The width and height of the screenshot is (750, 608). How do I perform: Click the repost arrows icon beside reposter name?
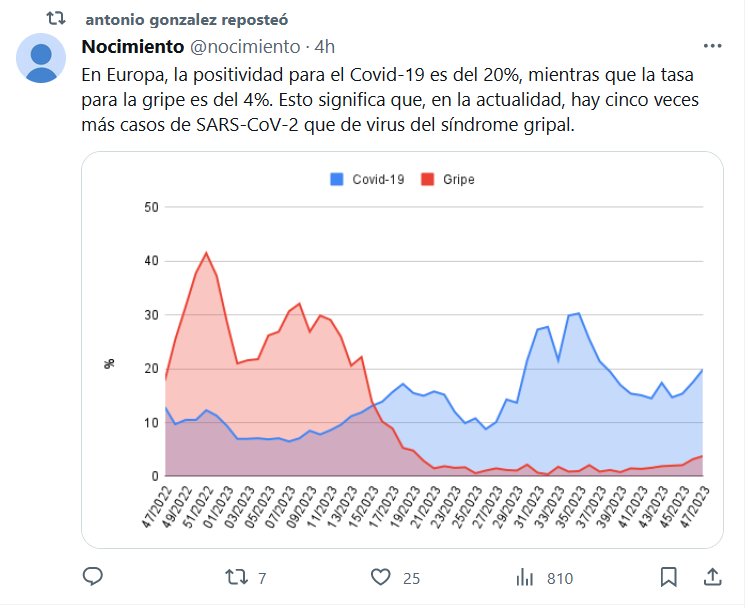tap(57, 18)
